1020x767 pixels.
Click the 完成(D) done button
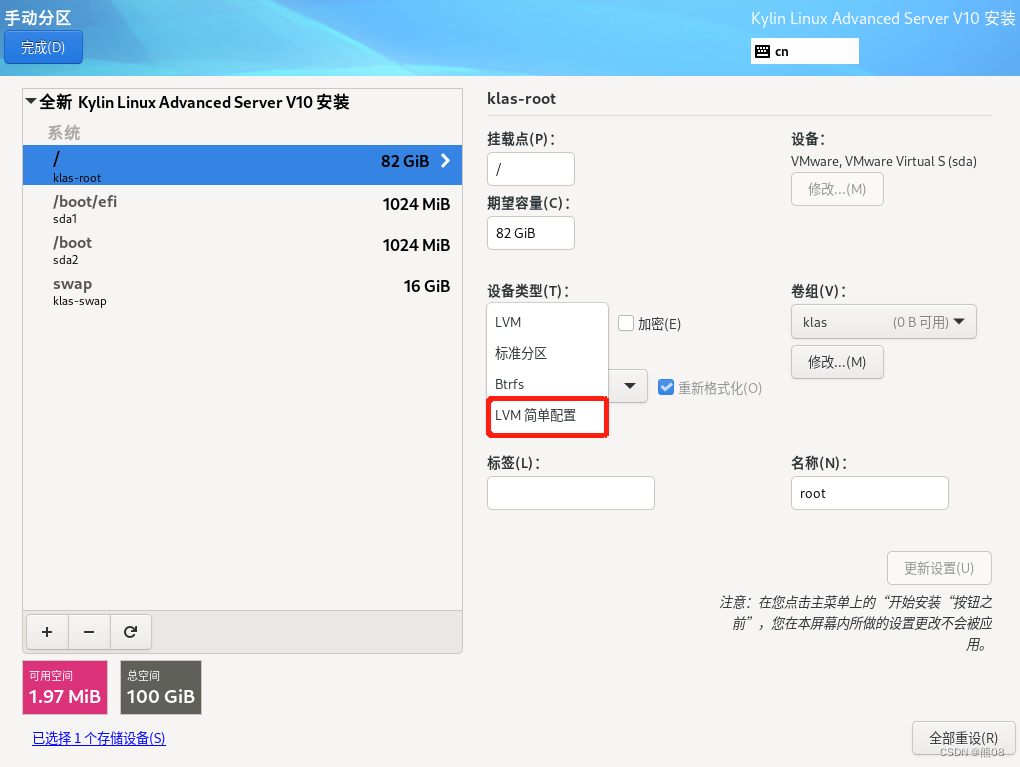coord(43,47)
